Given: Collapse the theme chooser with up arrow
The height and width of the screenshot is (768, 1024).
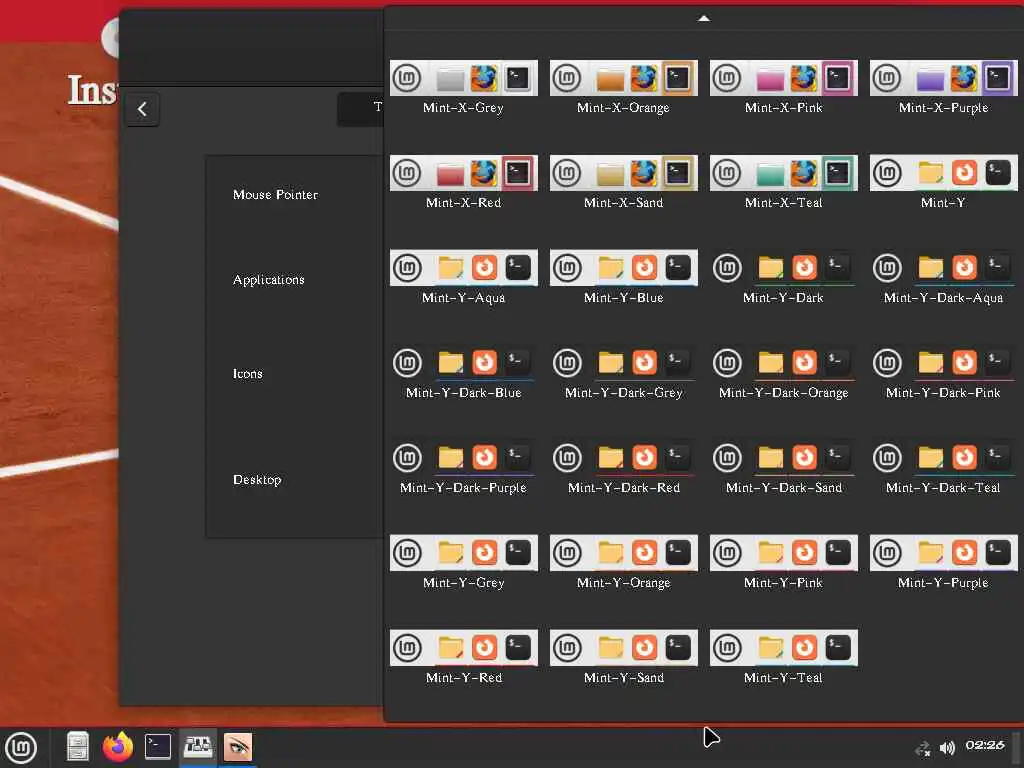Looking at the screenshot, I should [x=703, y=18].
